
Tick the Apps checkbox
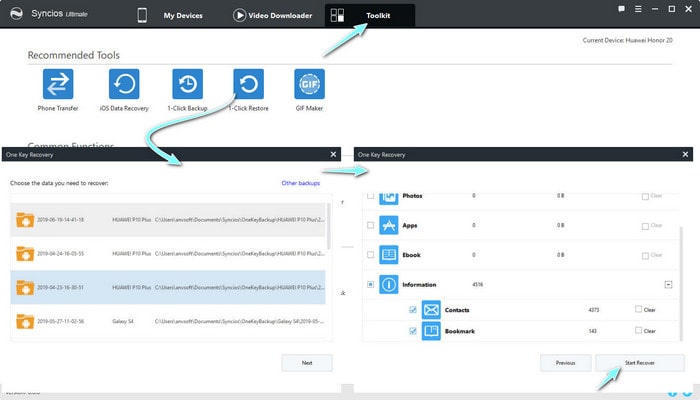(x=371, y=225)
